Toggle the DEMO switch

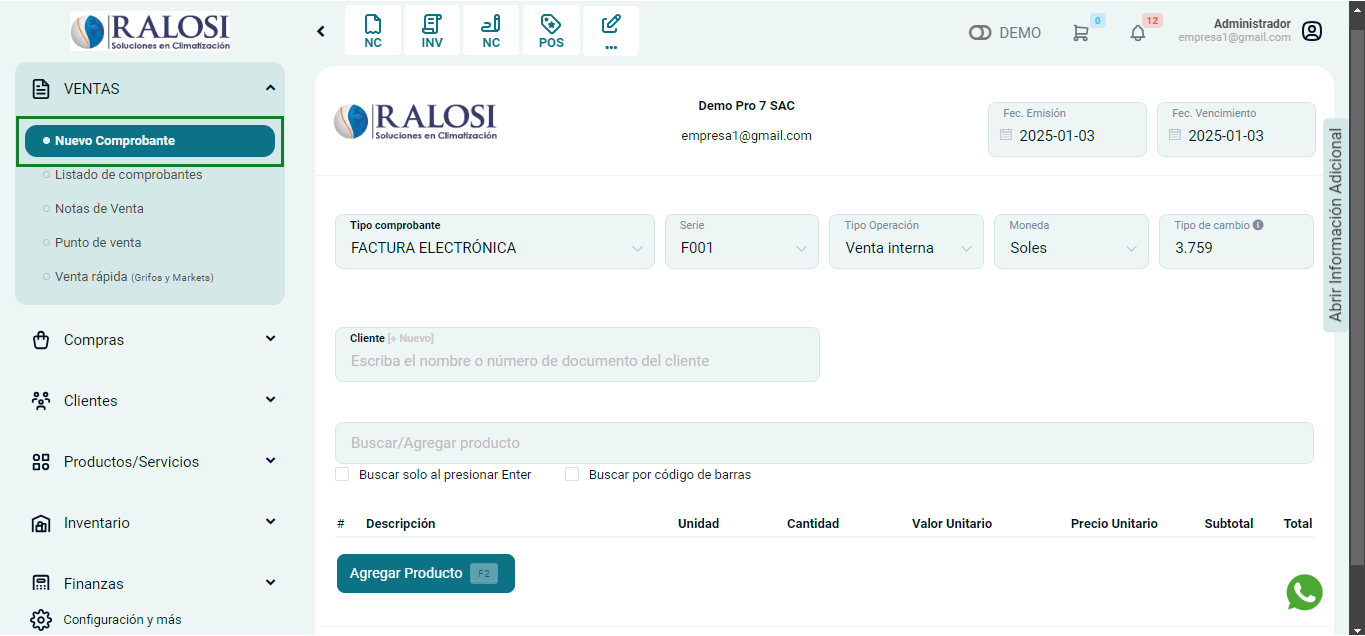tap(980, 33)
